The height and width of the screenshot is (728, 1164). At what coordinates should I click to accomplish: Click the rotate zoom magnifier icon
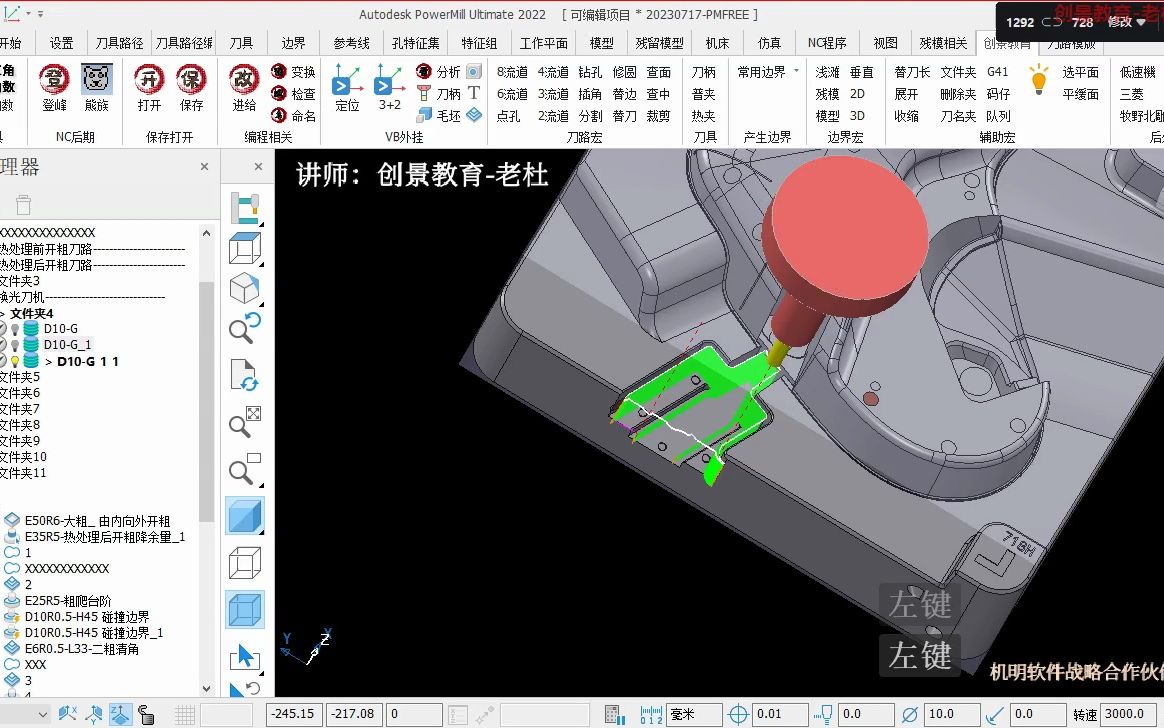pos(245,328)
